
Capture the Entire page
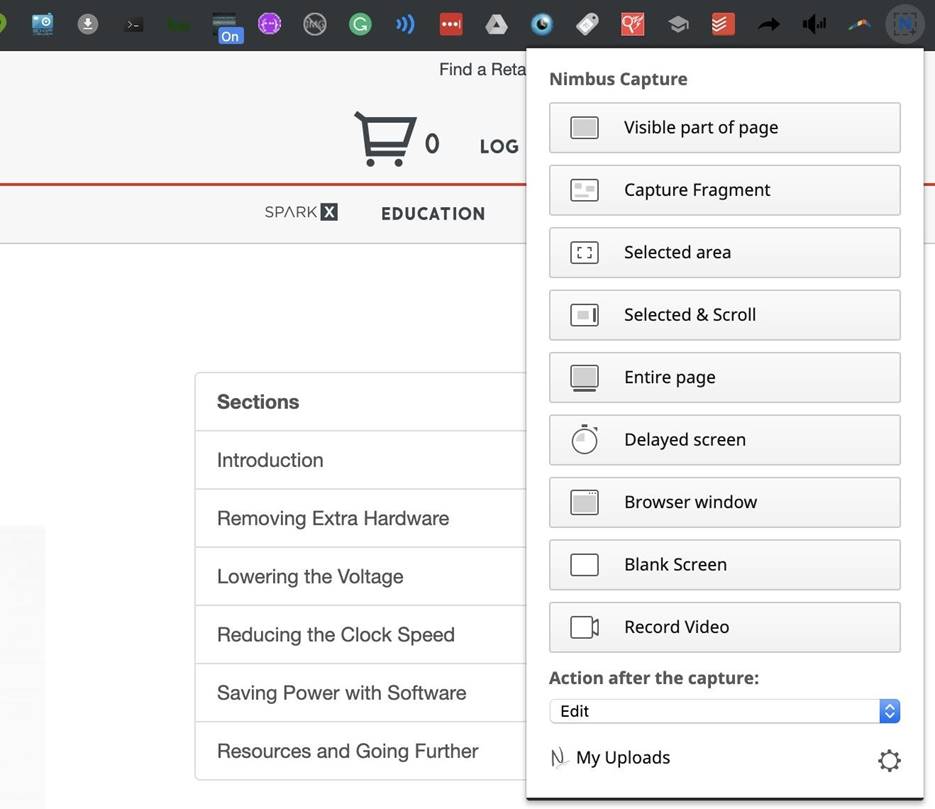pos(725,378)
